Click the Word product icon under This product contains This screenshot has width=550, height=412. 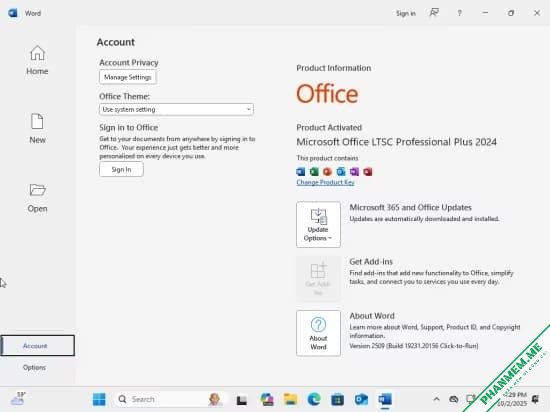[301, 172]
